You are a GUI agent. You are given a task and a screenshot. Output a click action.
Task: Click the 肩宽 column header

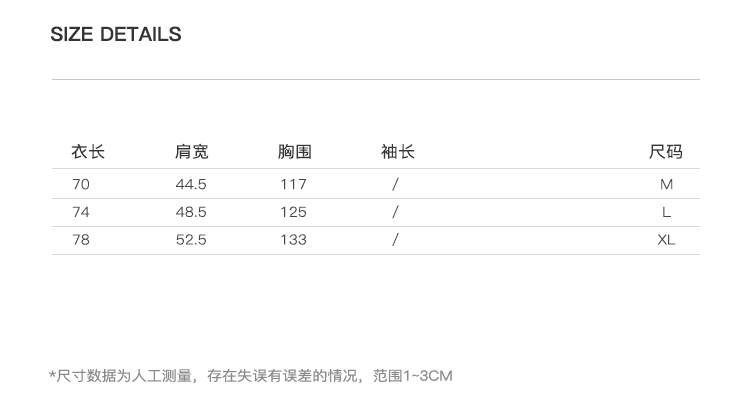192,152
